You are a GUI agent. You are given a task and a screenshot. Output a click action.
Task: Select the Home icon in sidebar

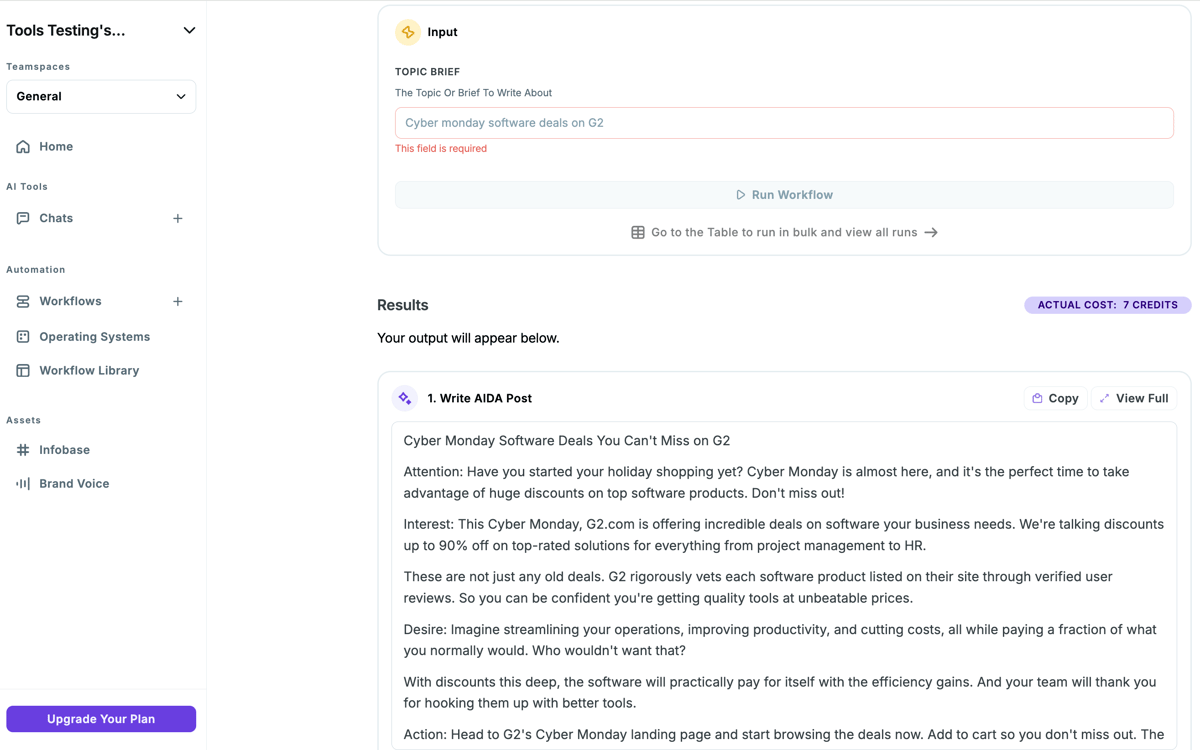click(x=22, y=146)
